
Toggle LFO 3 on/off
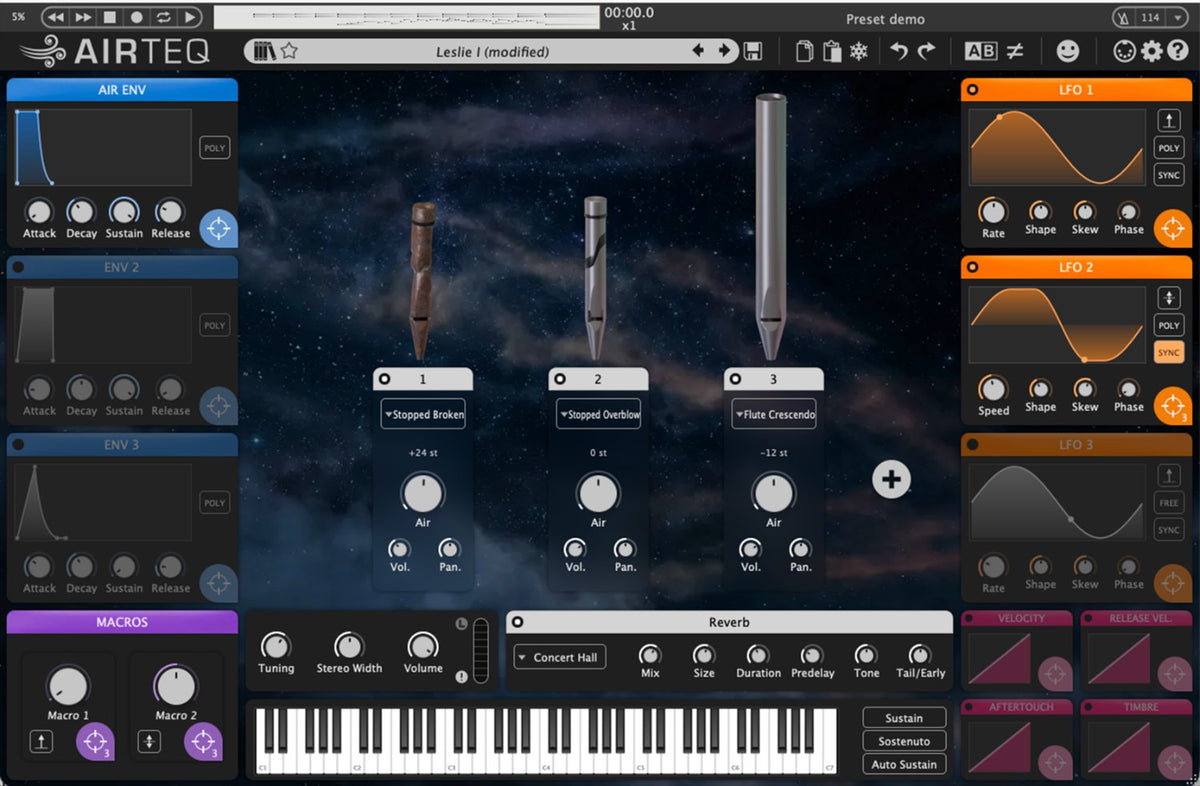973,445
